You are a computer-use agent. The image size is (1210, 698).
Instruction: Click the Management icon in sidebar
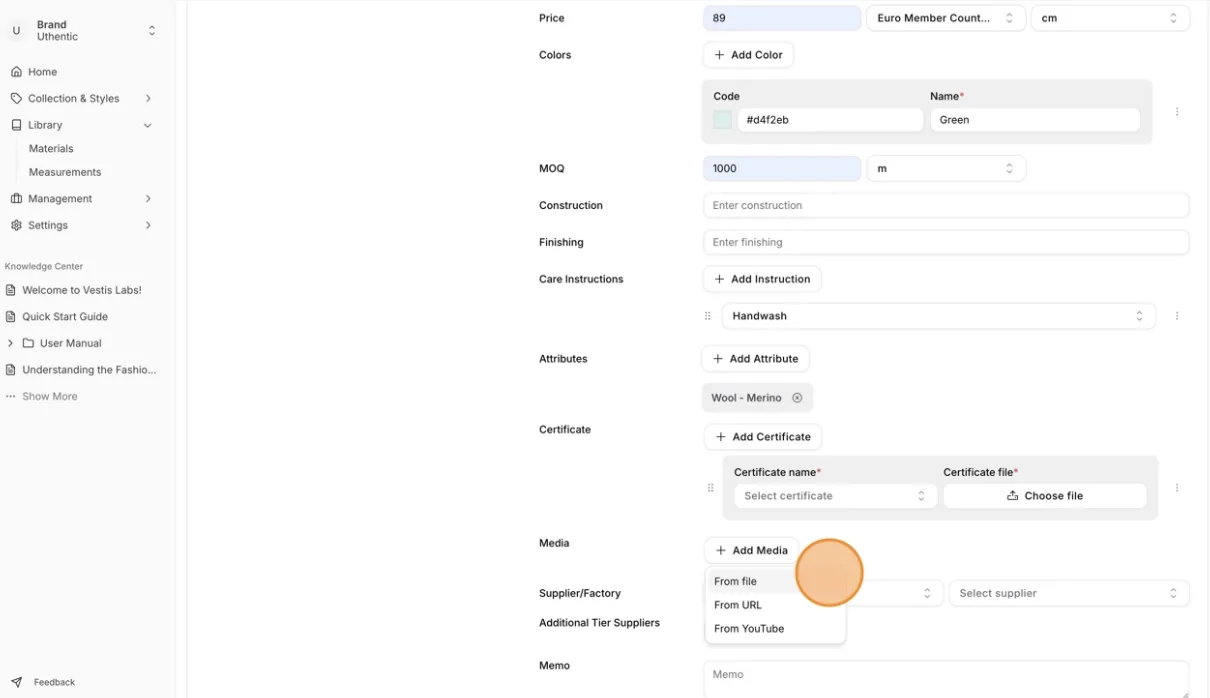point(16,198)
